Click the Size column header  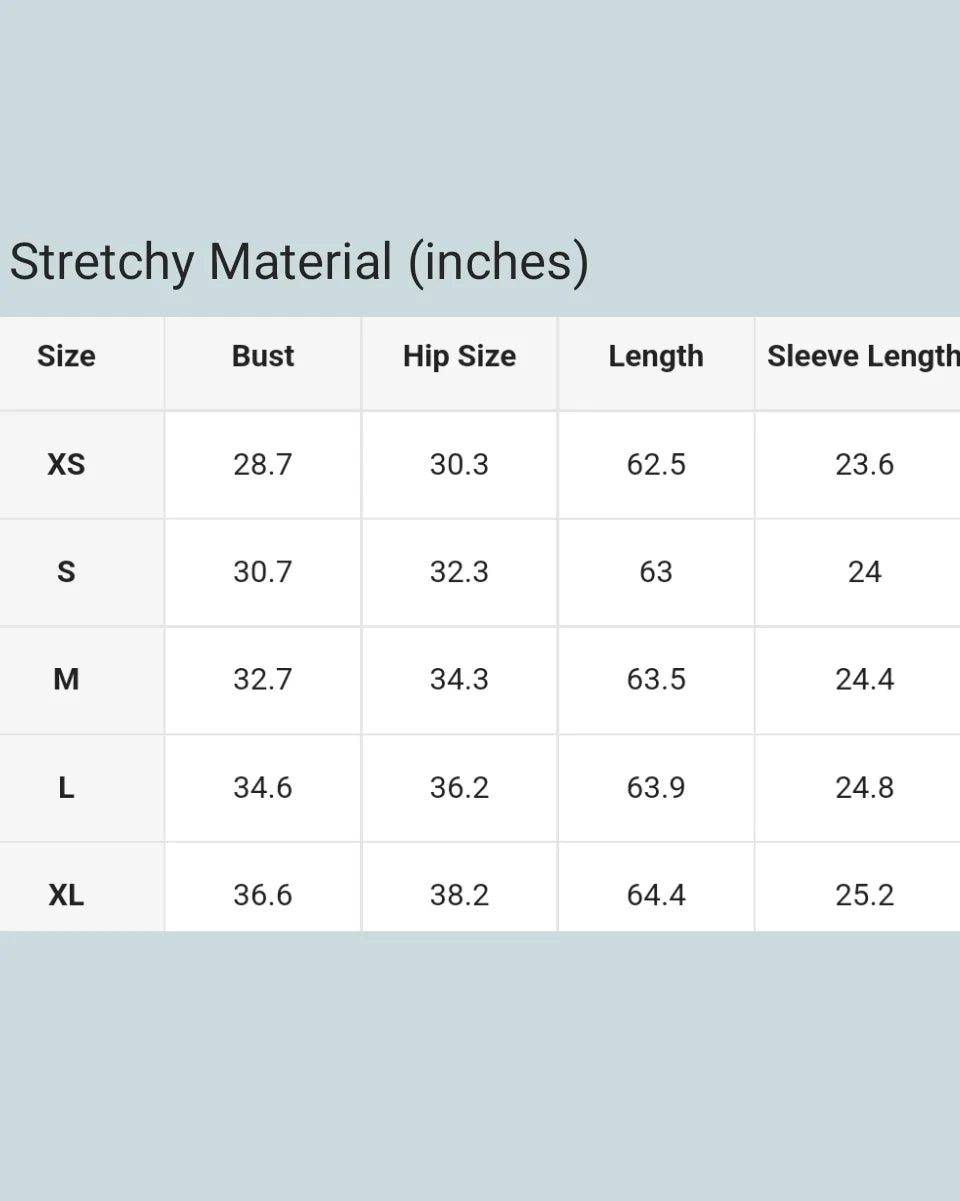click(66, 357)
